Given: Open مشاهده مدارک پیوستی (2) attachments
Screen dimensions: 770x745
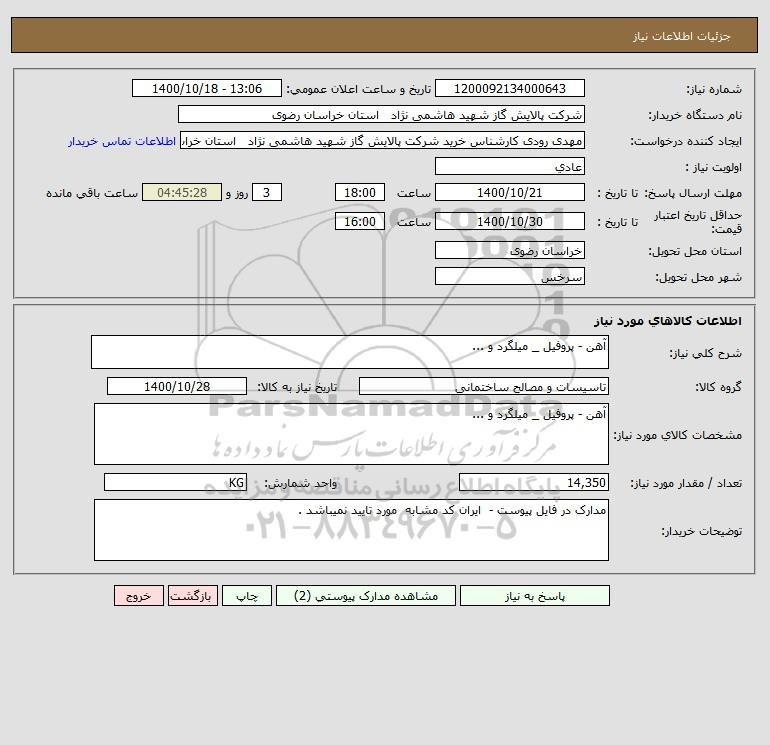Looking at the screenshot, I should (x=366, y=596).
